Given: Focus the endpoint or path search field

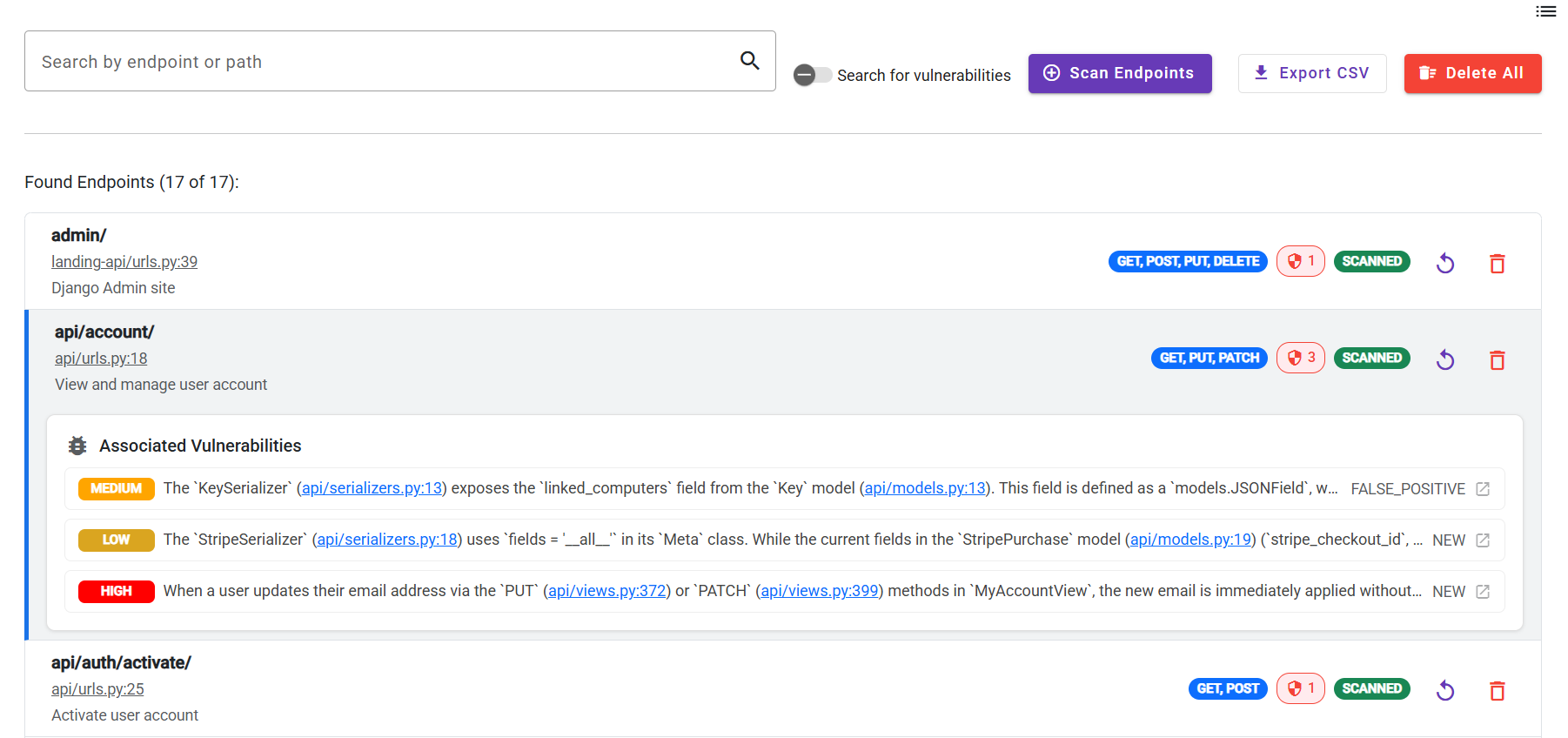Looking at the screenshot, I should coord(383,62).
